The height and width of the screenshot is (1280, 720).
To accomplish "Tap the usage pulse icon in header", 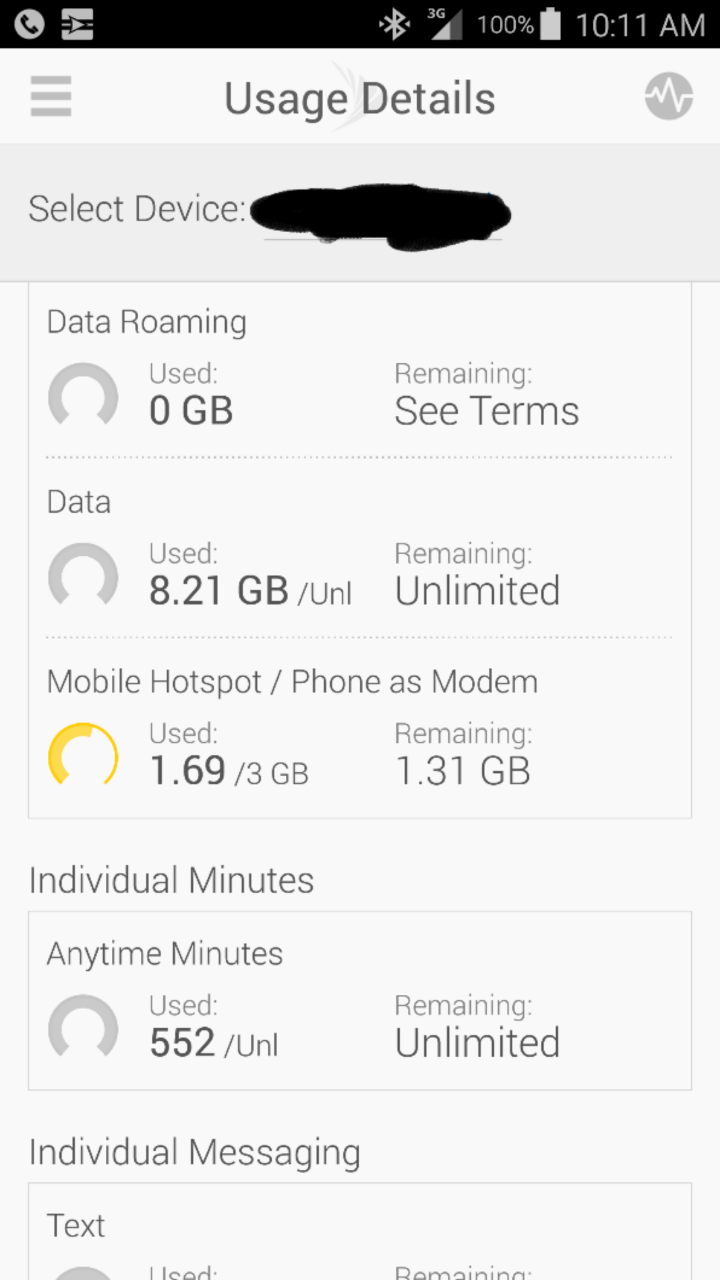I will click(669, 97).
